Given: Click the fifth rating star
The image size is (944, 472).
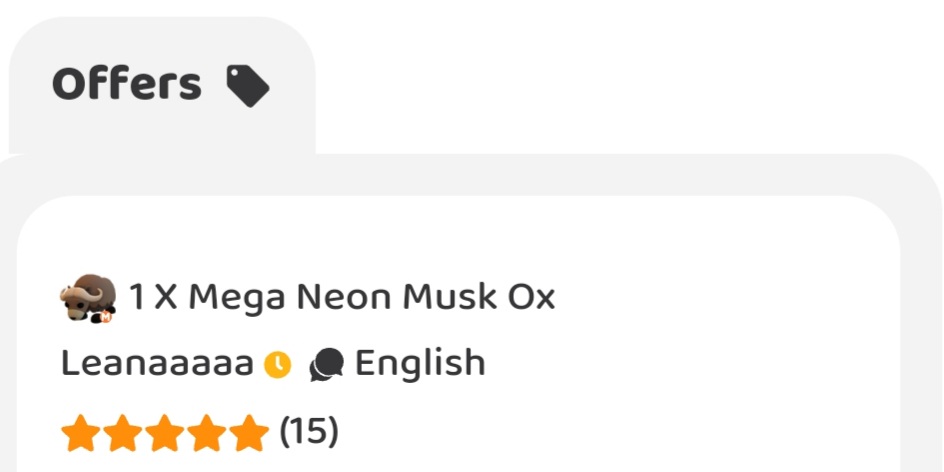Looking at the screenshot, I should click(x=247, y=435).
